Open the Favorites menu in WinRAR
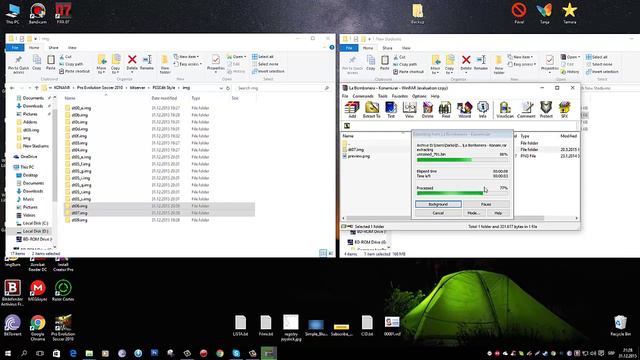 tap(400, 96)
